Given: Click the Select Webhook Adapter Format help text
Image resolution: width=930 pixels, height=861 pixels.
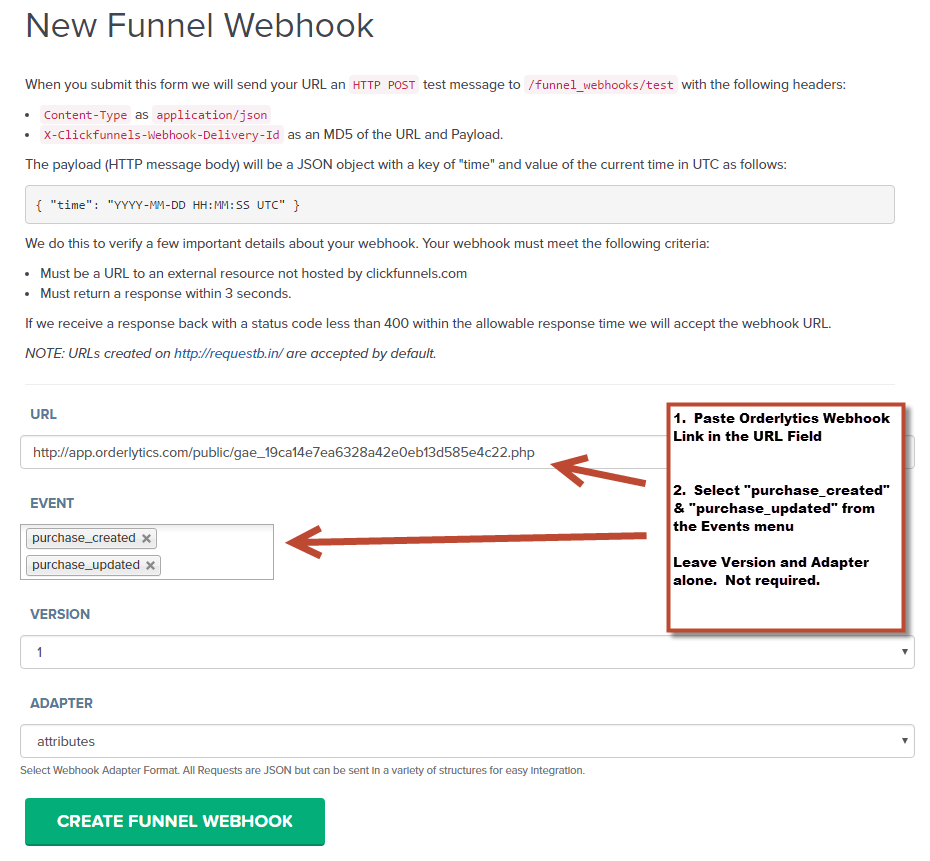Looking at the screenshot, I should point(302,770).
